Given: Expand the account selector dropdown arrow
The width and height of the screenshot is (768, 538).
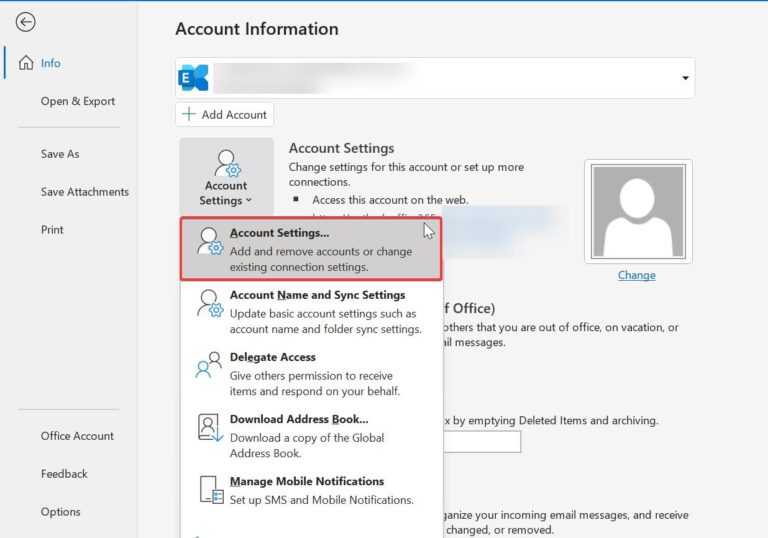Looking at the screenshot, I should pos(685,78).
